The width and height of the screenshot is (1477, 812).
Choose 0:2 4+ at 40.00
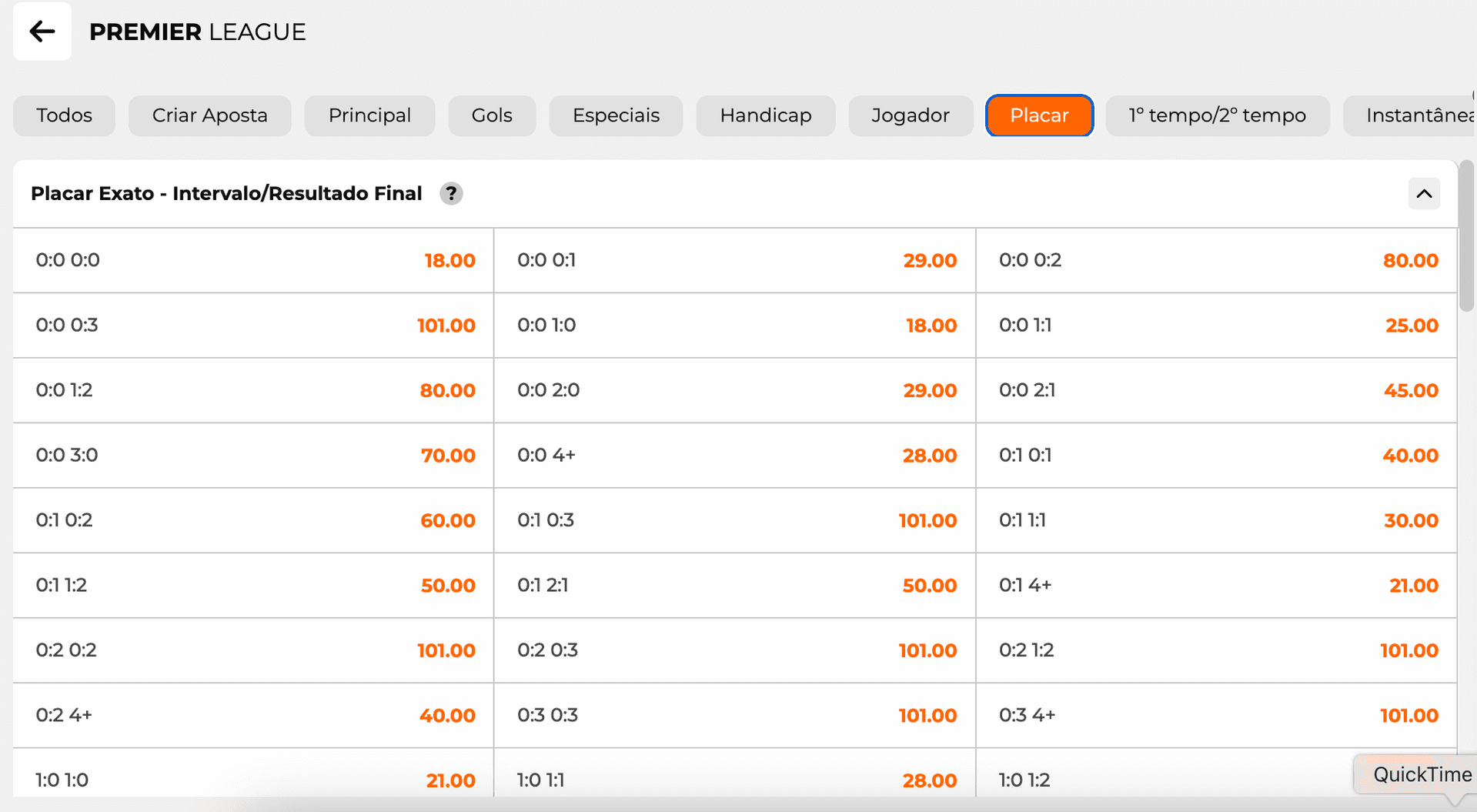coord(253,716)
